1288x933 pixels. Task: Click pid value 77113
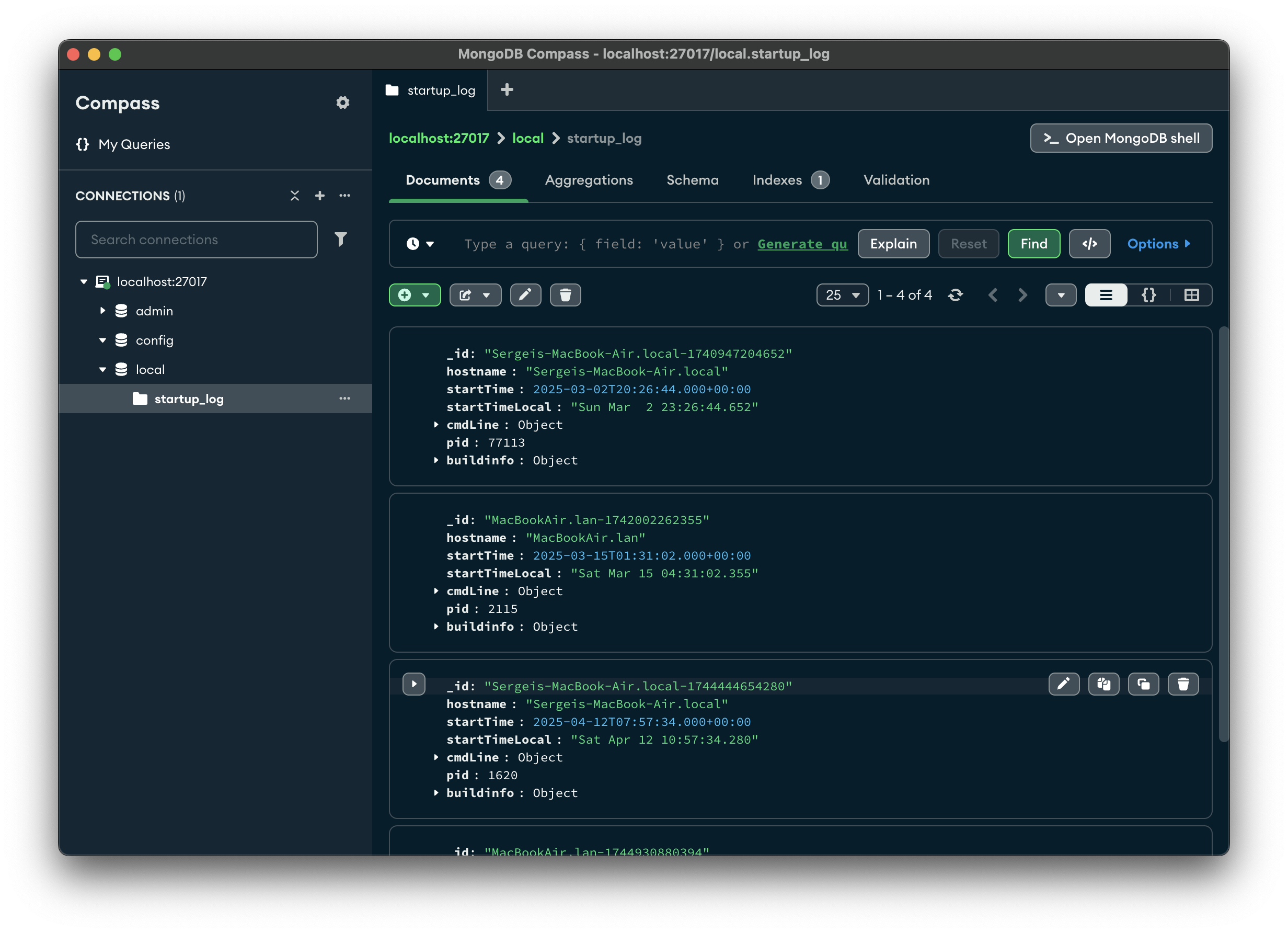pos(506,442)
